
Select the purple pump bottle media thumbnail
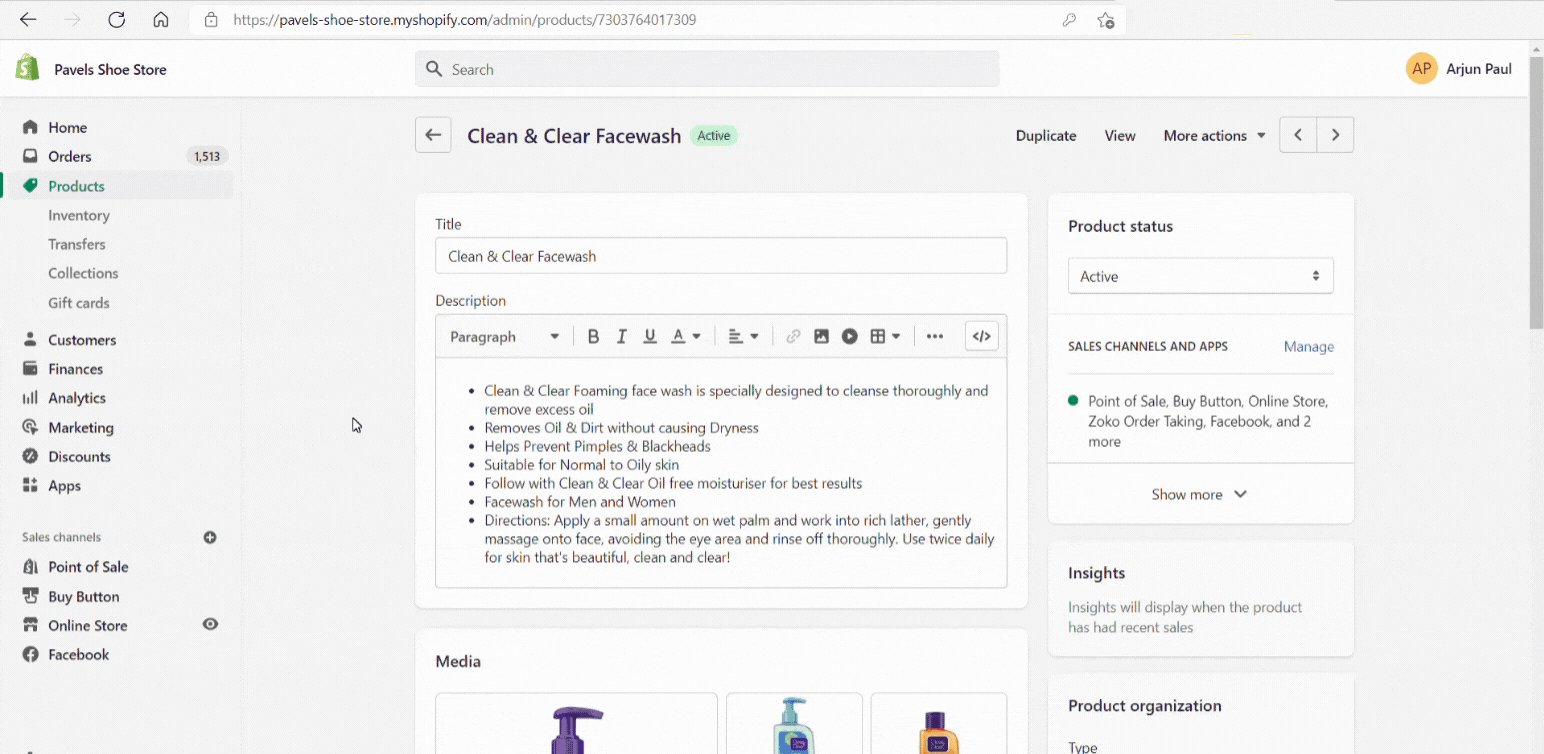577,723
